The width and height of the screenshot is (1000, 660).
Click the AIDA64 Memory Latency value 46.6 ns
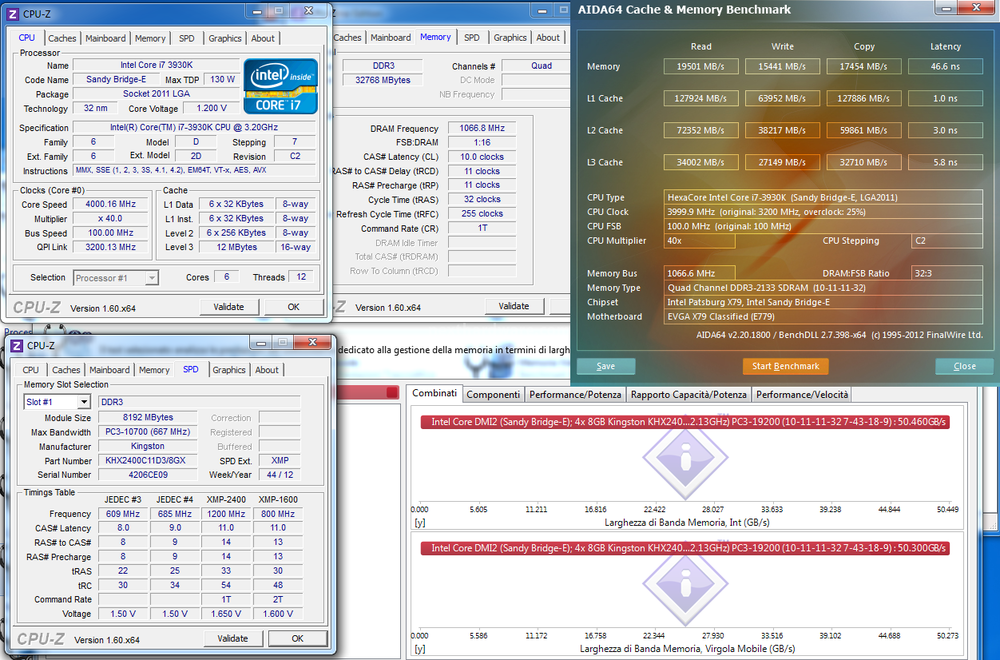click(945, 66)
